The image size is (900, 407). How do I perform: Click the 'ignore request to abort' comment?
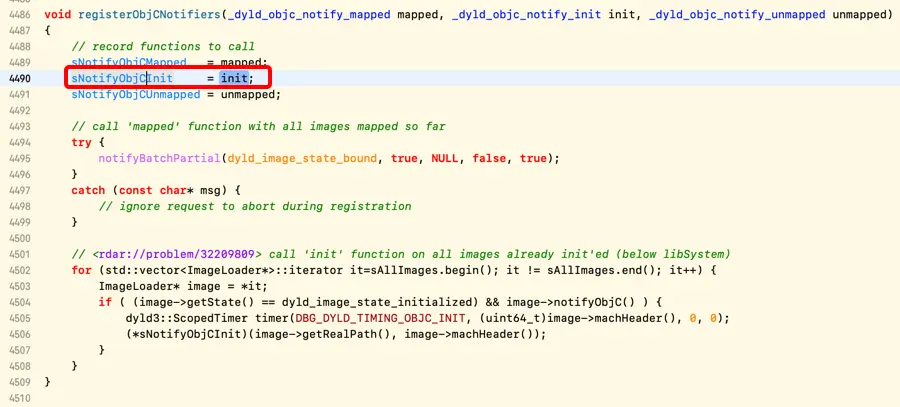tap(255, 206)
